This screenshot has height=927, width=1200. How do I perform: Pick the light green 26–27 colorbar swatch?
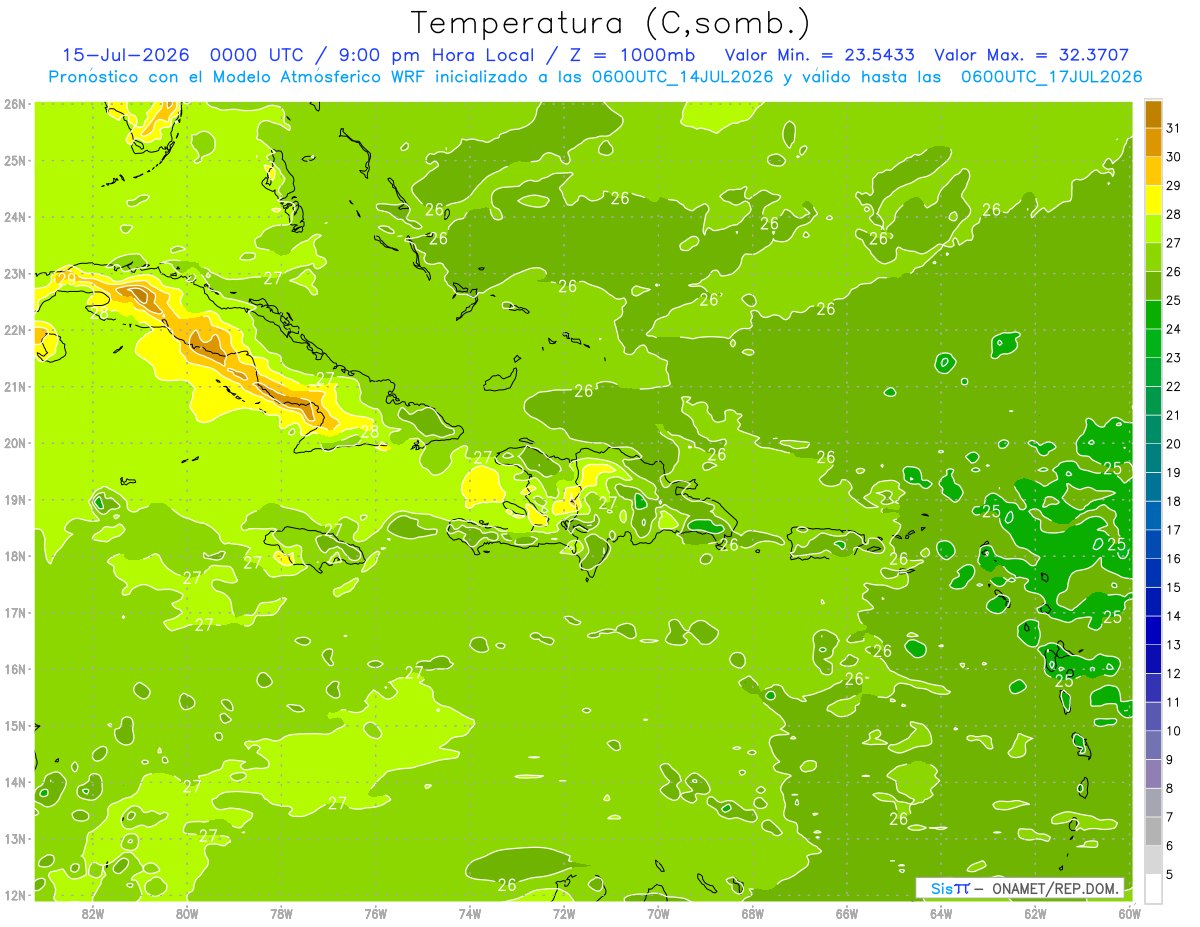pyautogui.click(x=1153, y=257)
